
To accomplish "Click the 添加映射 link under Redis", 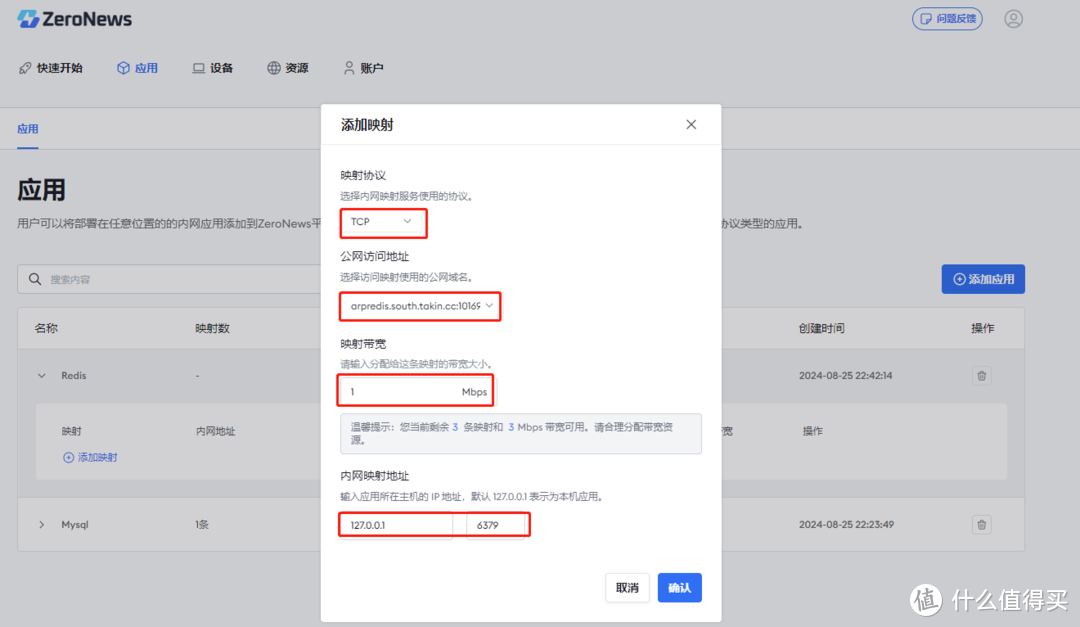I will (x=90, y=457).
